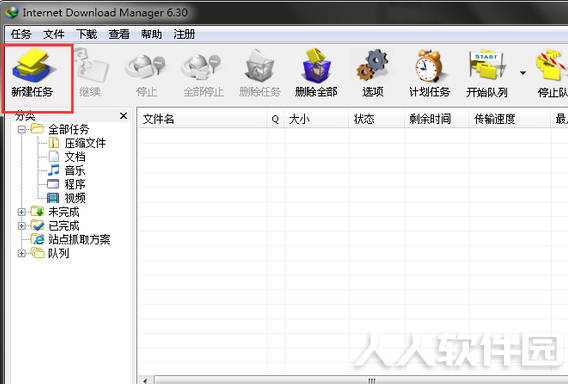
Task: Select 视频 category
Action: click(75, 198)
